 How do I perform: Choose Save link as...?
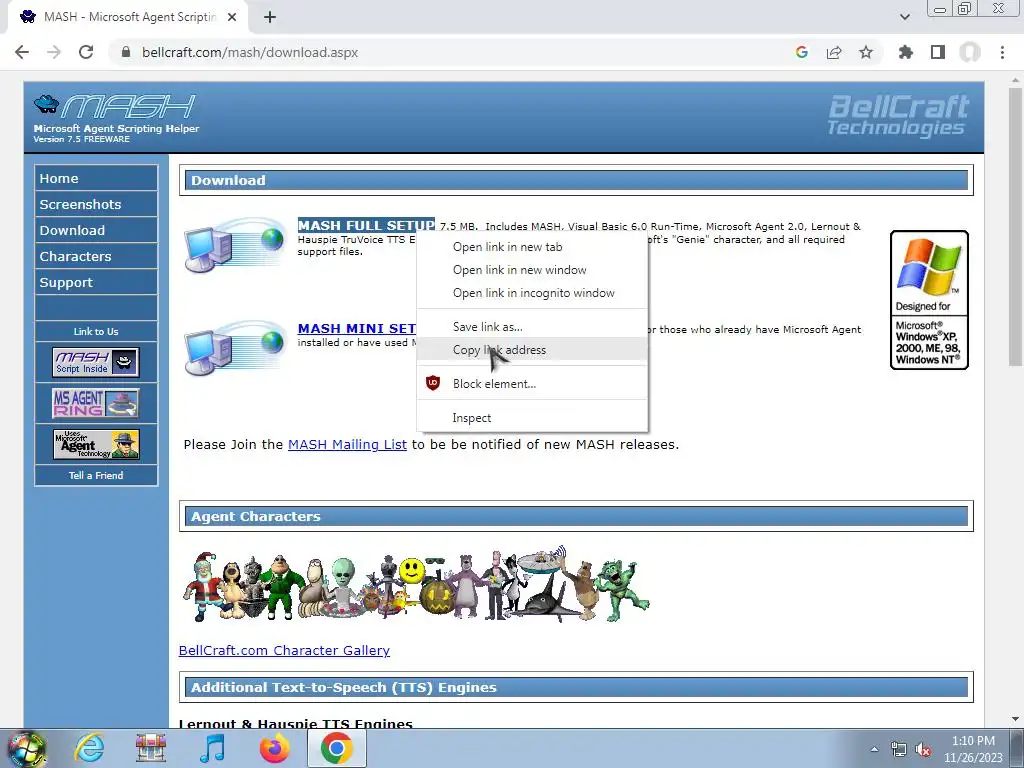(532, 327)
